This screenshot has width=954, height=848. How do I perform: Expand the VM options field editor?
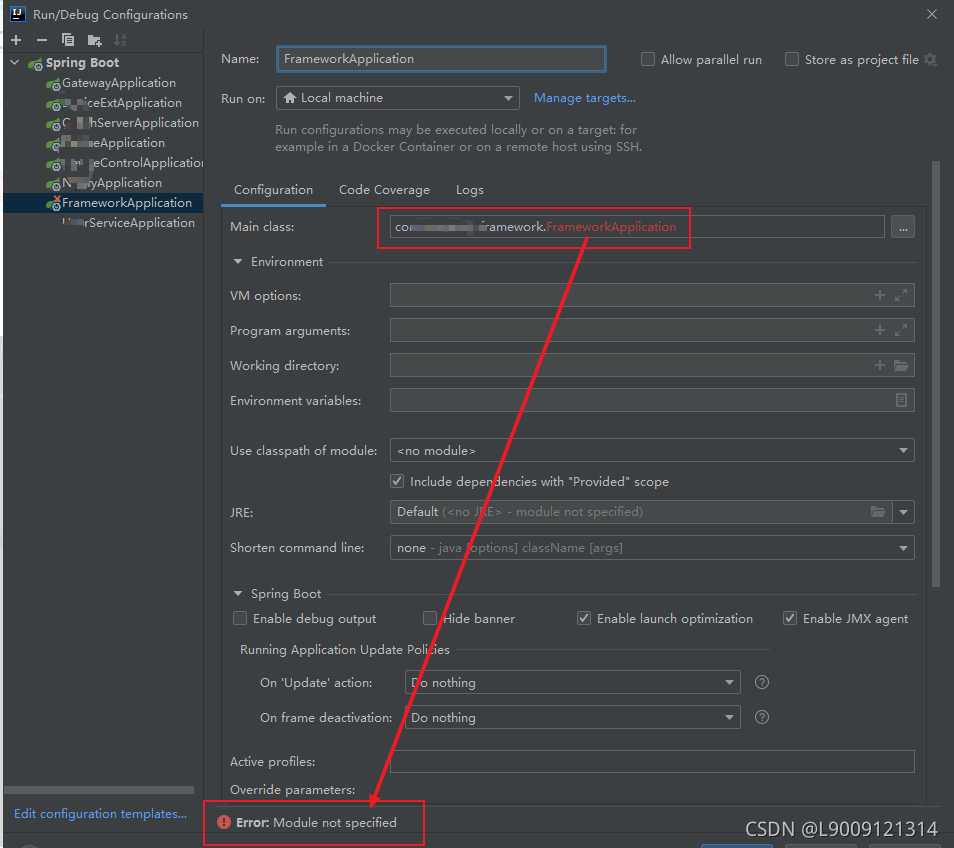(899, 295)
